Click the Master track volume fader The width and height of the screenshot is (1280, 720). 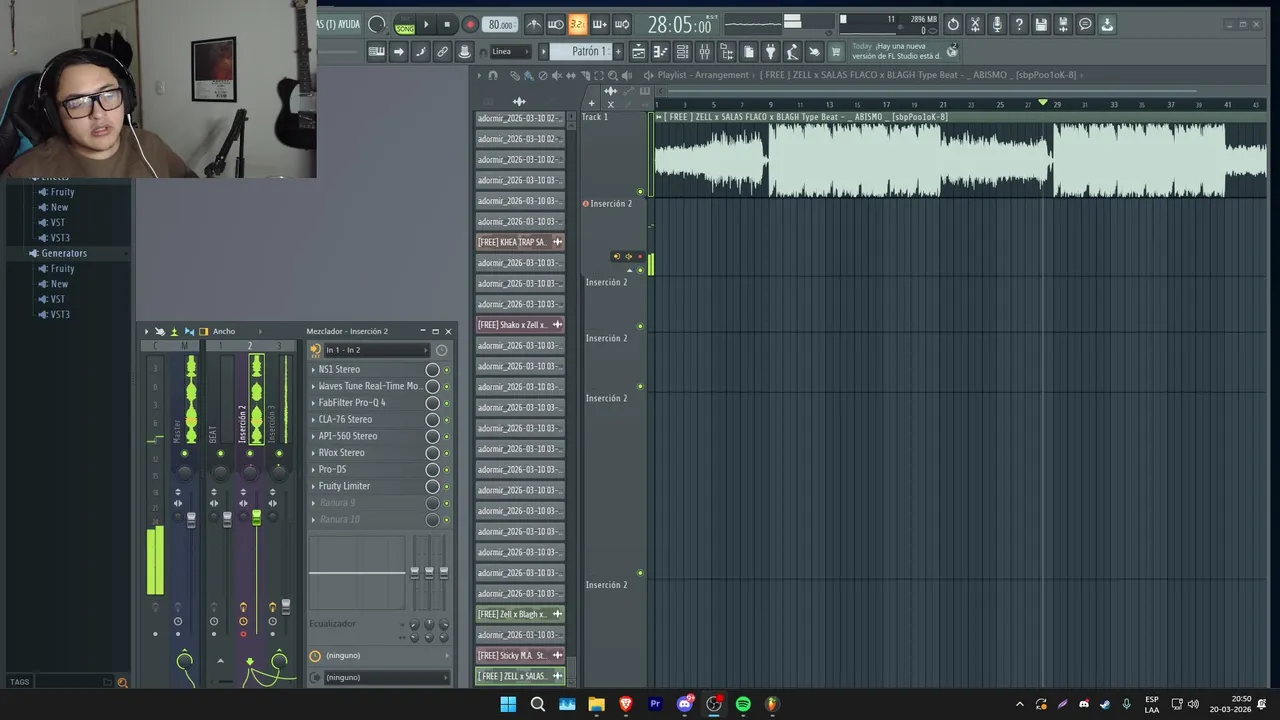(191, 520)
